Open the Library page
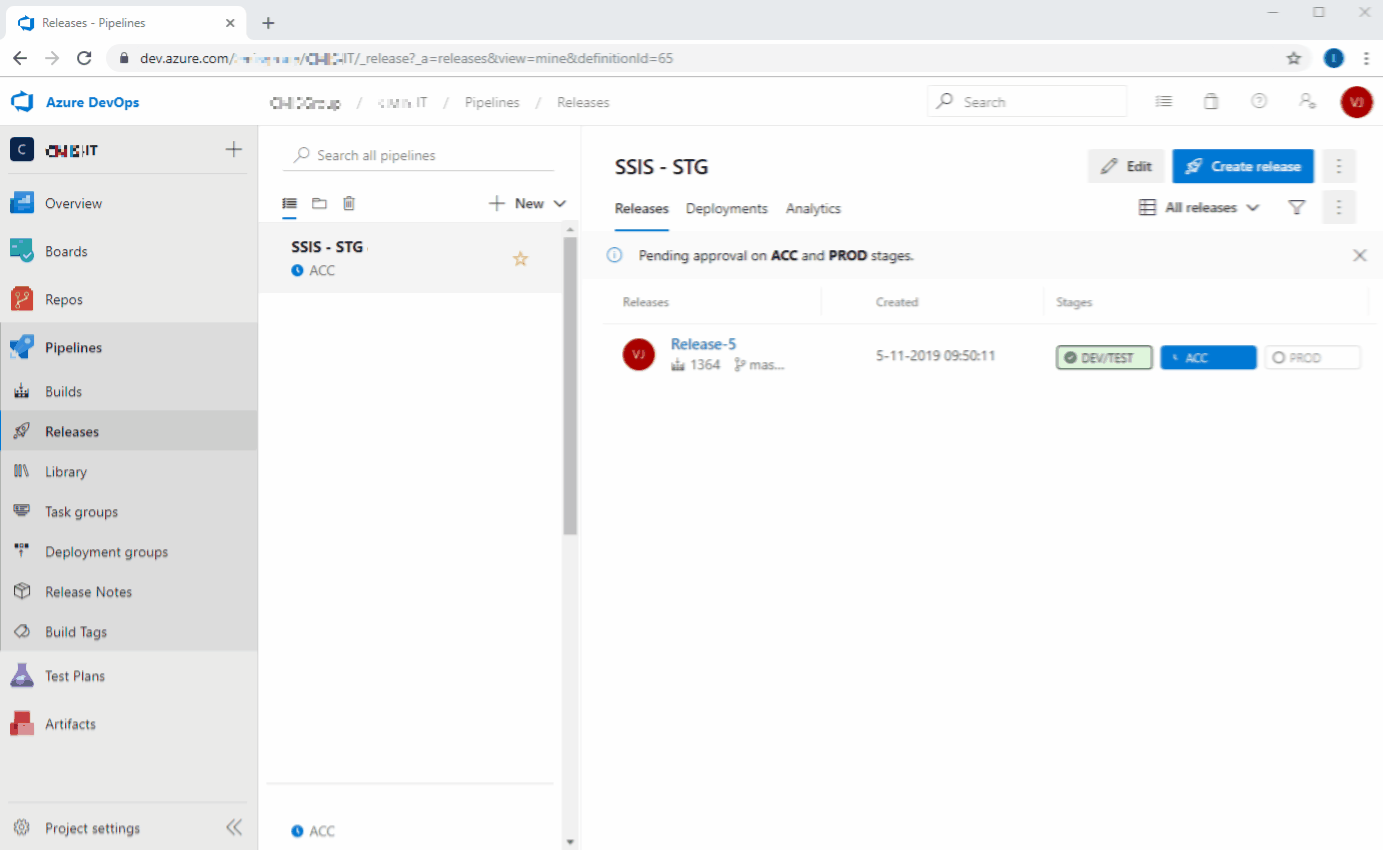 pyautogui.click(x=65, y=471)
